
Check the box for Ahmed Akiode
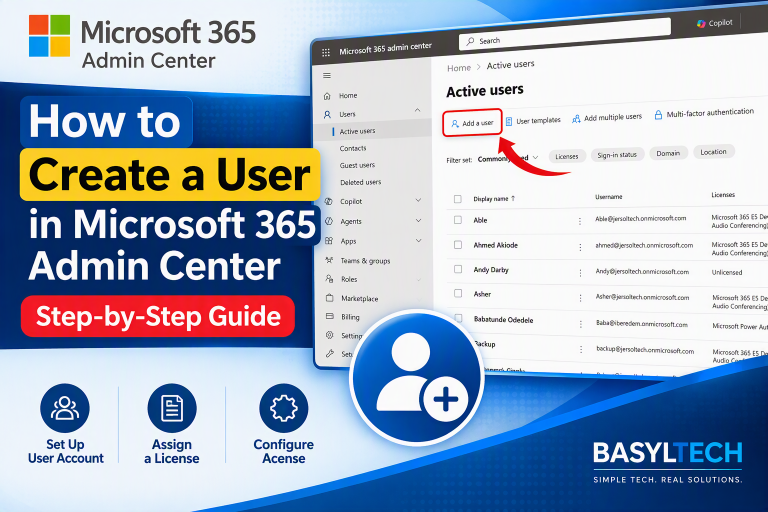pos(458,244)
